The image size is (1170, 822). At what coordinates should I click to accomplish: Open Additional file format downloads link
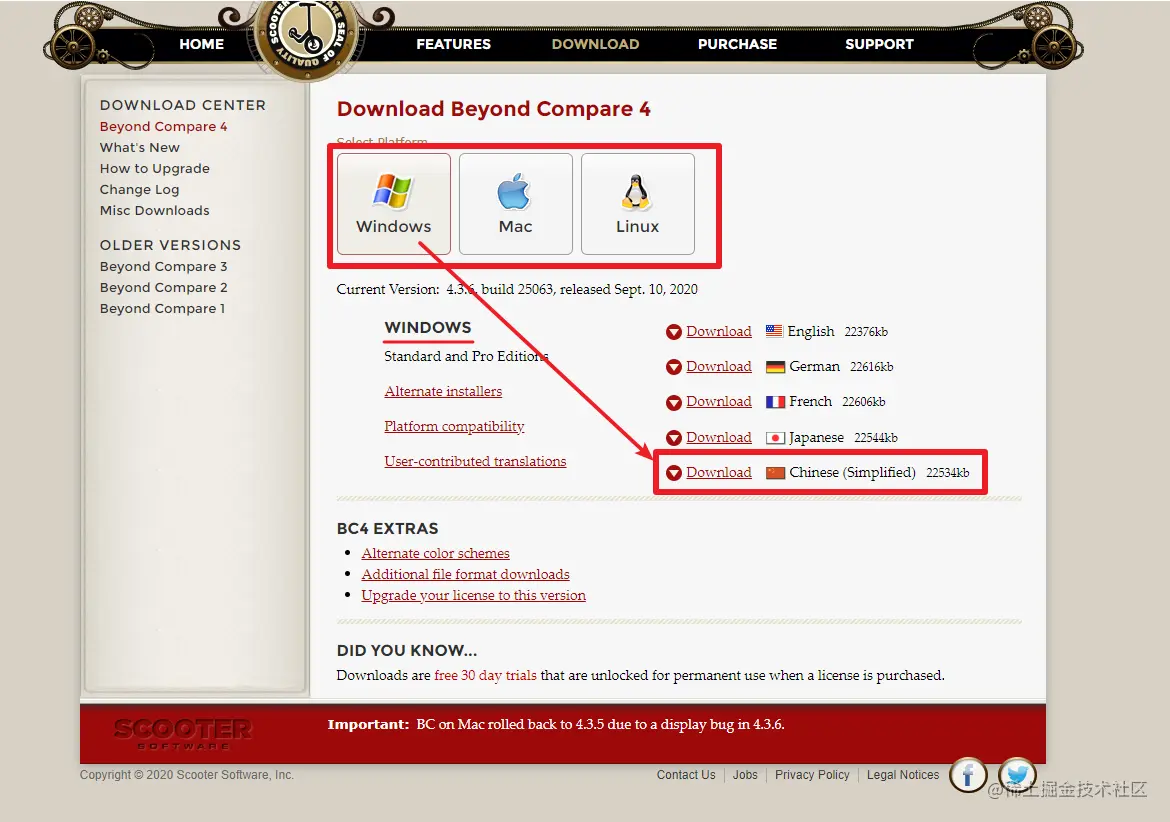pyautogui.click(x=466, y=574)
